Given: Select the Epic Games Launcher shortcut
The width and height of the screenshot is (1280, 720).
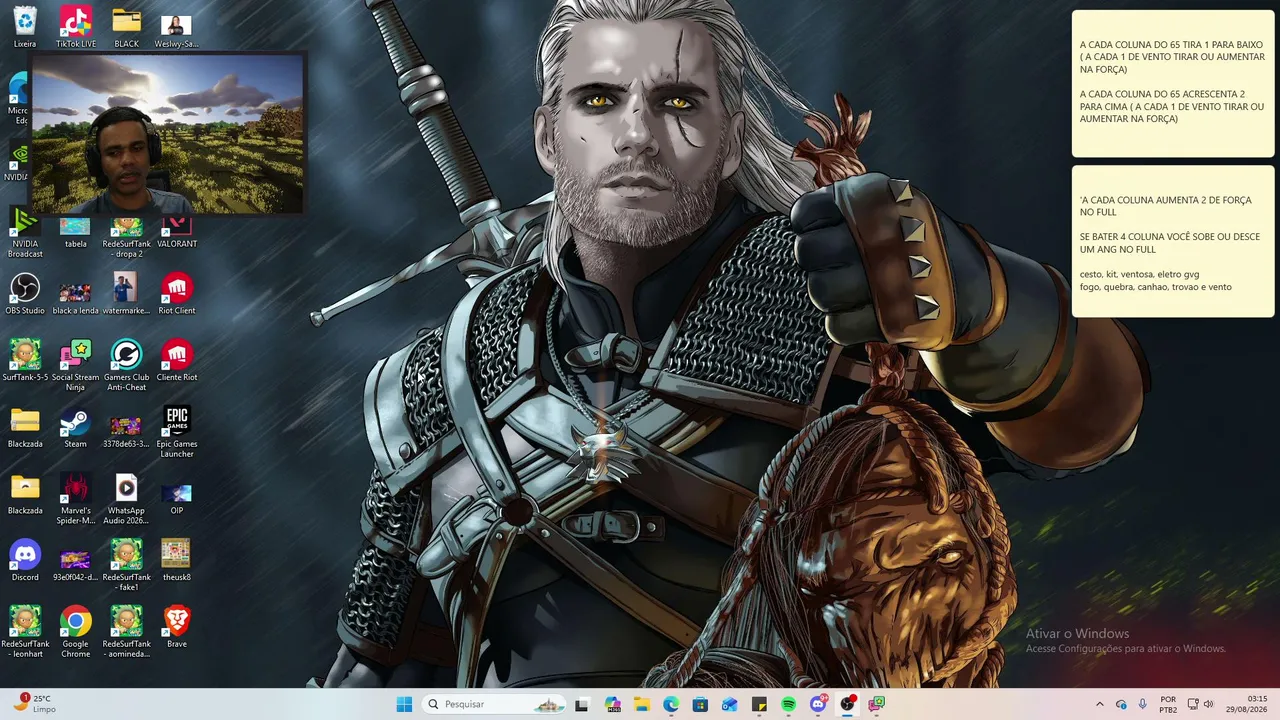Looking at the screenshot, I should [x=176, y=433].
